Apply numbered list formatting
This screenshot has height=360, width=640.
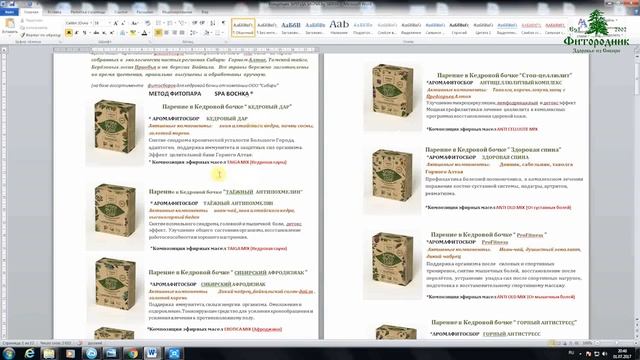pos(171,23)
